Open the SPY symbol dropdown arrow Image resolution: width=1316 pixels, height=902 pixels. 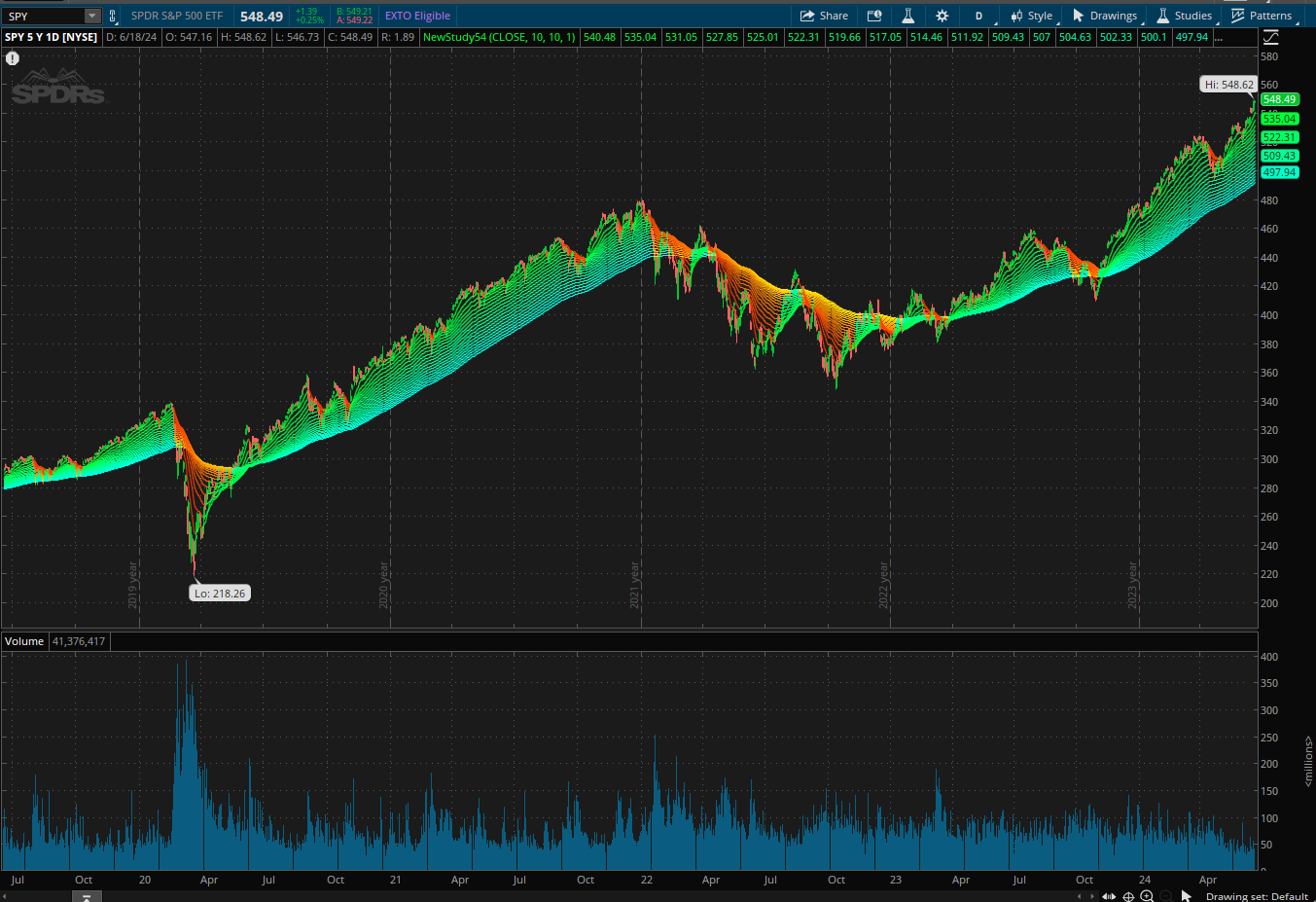[92, 16]
